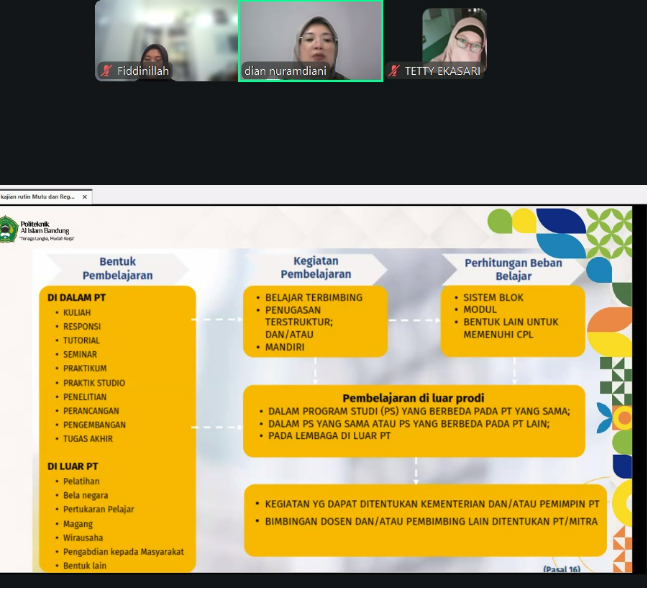This screenshot has height=589, width=647.
Task: Select the 'kajian rutin Mutu dan Reg' tab
Action: (x=40, y=197)
